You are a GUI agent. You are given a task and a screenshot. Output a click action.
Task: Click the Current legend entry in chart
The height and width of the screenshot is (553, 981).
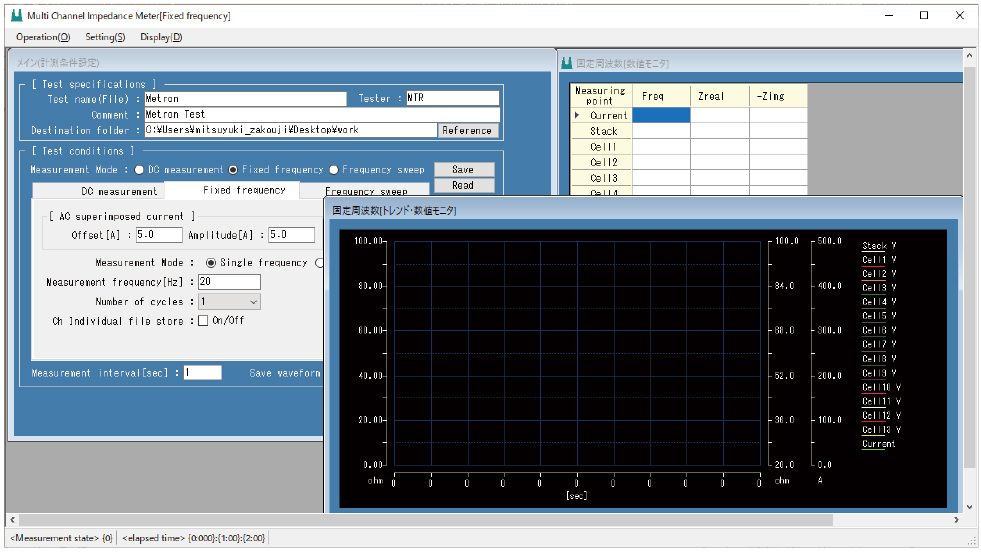[x=878, y=444]
